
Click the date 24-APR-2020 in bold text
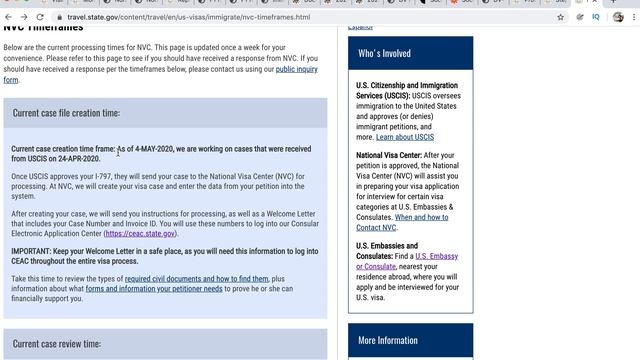click(79, 159)
